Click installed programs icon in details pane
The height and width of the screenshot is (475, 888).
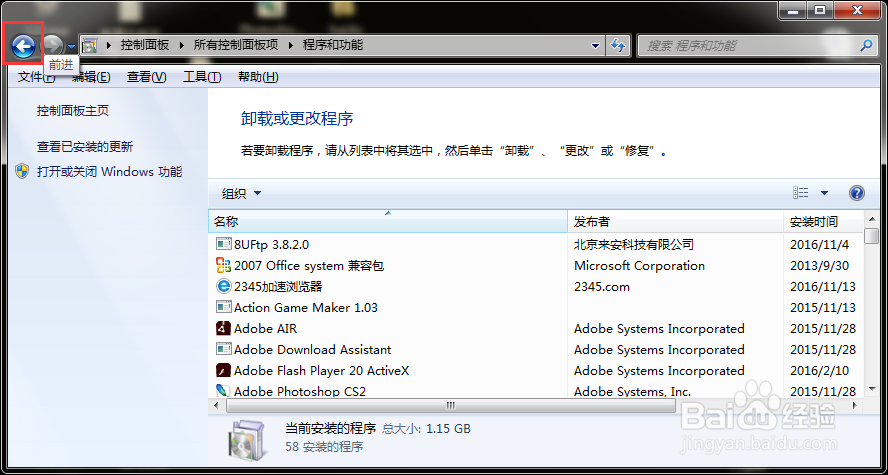[x=246, y=441]
